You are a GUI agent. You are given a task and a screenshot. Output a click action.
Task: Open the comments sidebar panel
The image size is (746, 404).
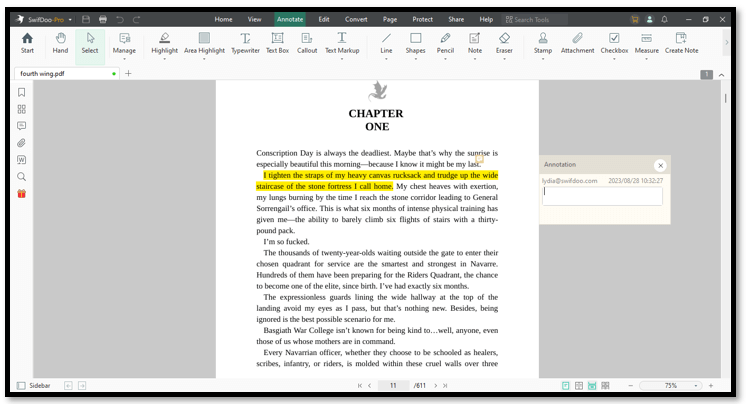tap(21, 126)
